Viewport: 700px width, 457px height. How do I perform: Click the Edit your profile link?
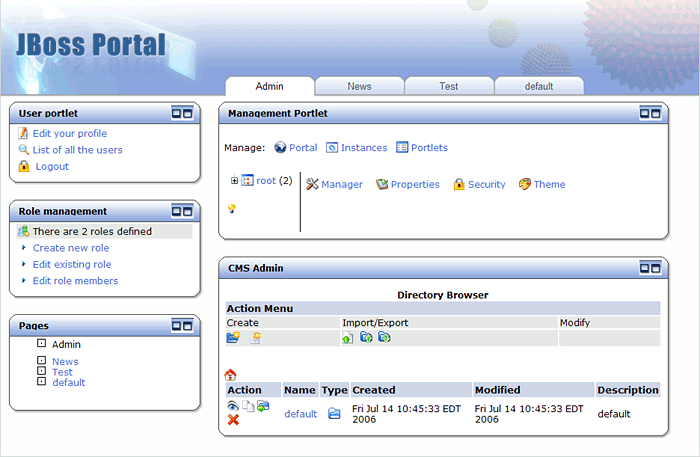pyautogui.click(x=69, y=133)
